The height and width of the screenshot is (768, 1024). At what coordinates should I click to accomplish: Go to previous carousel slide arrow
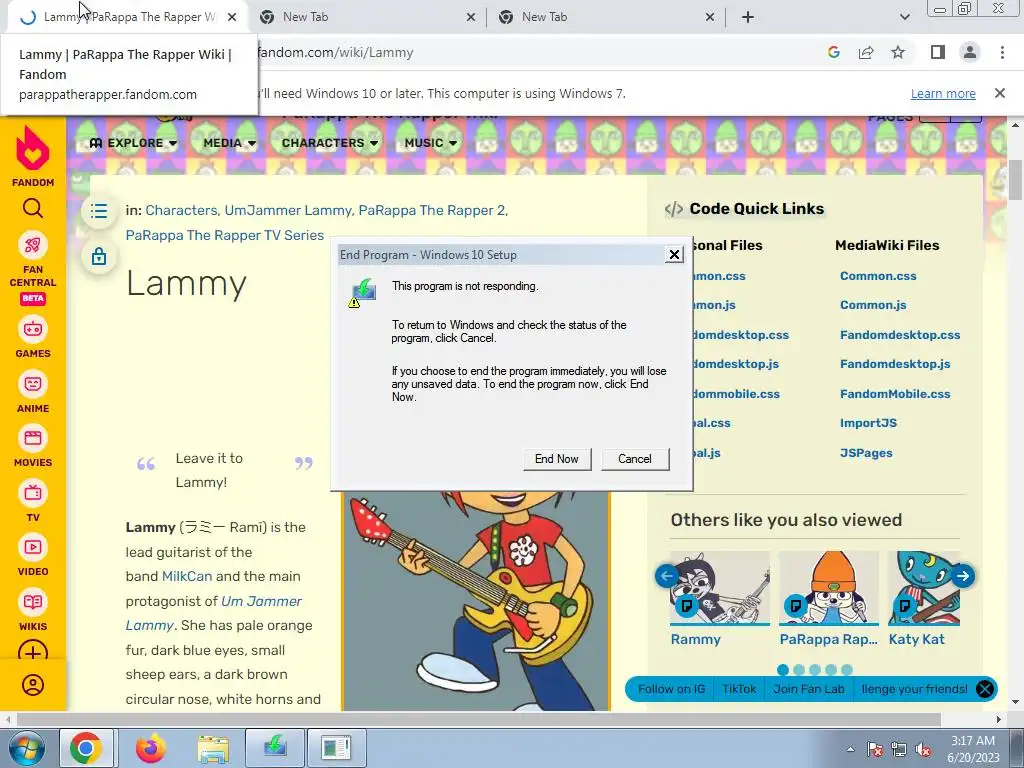(x=667, y=576)
